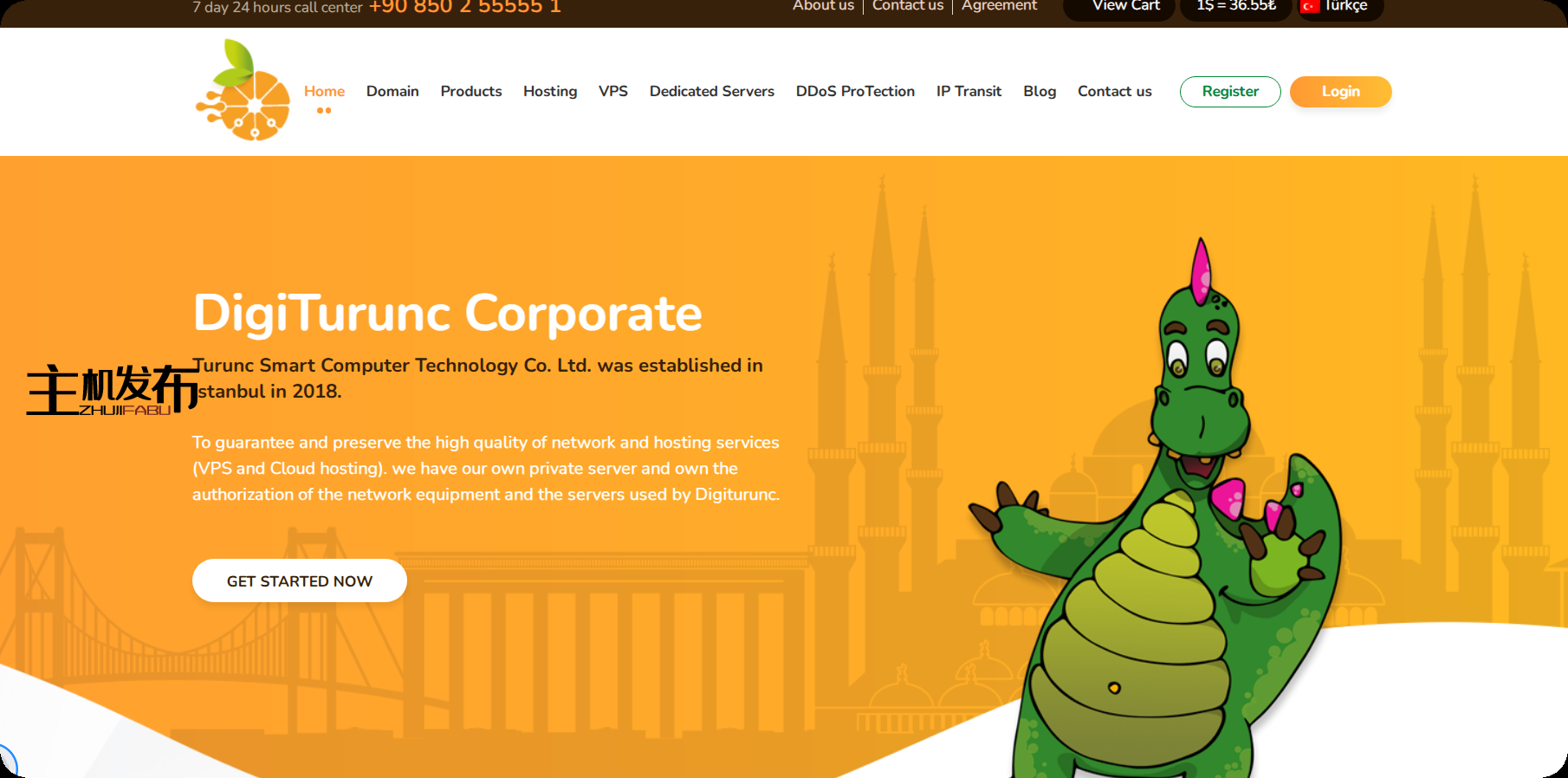Click the ZhujiFabu watermark logo

(x=111, y=389)
